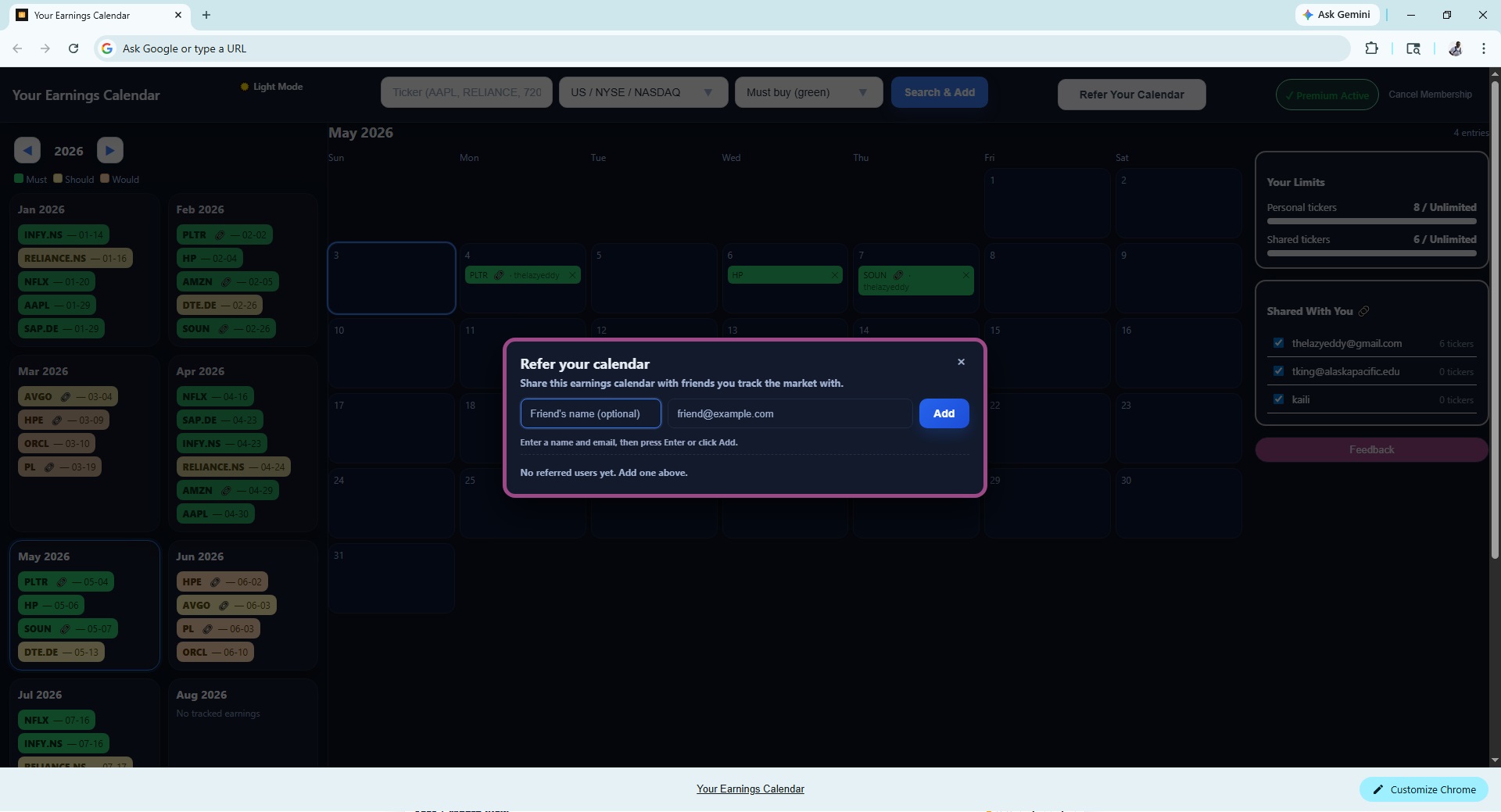1501x812 pixels.
Task: Select ORCL 03-10 chip
Action: 56,443
